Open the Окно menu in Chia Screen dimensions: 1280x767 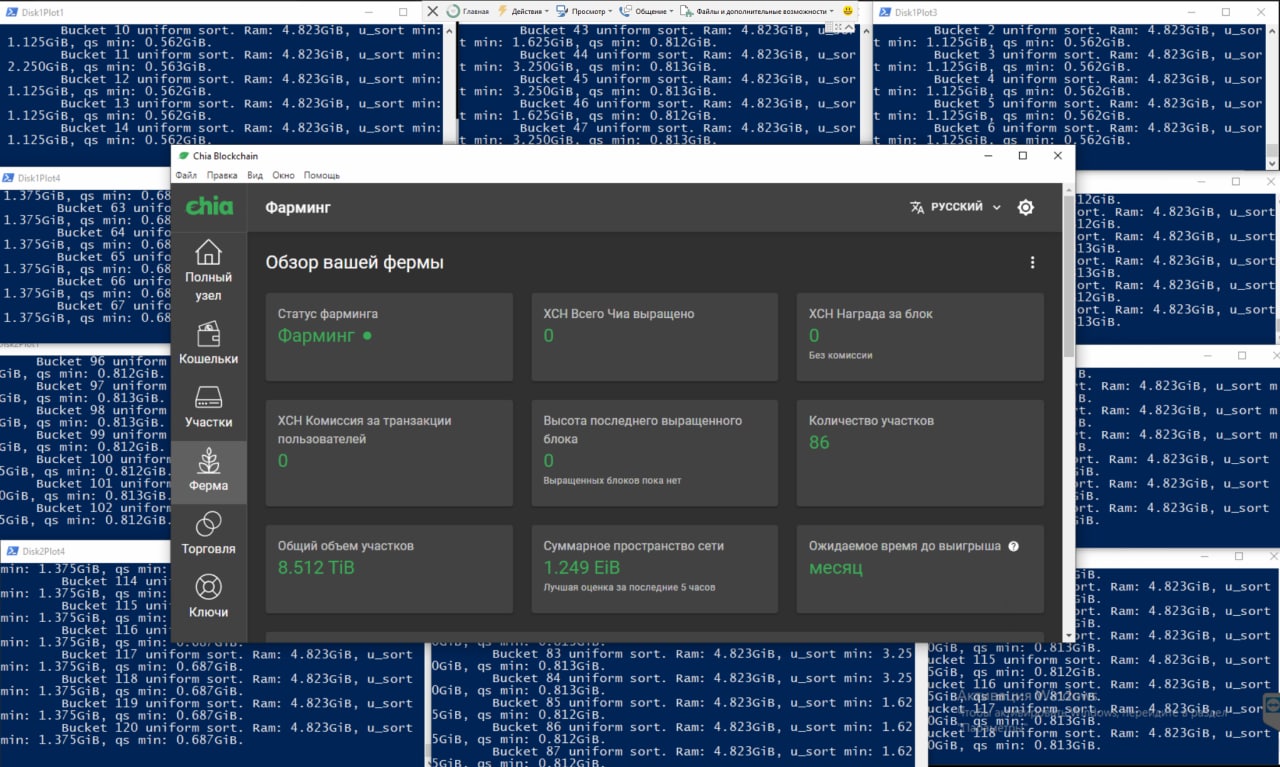283,175
